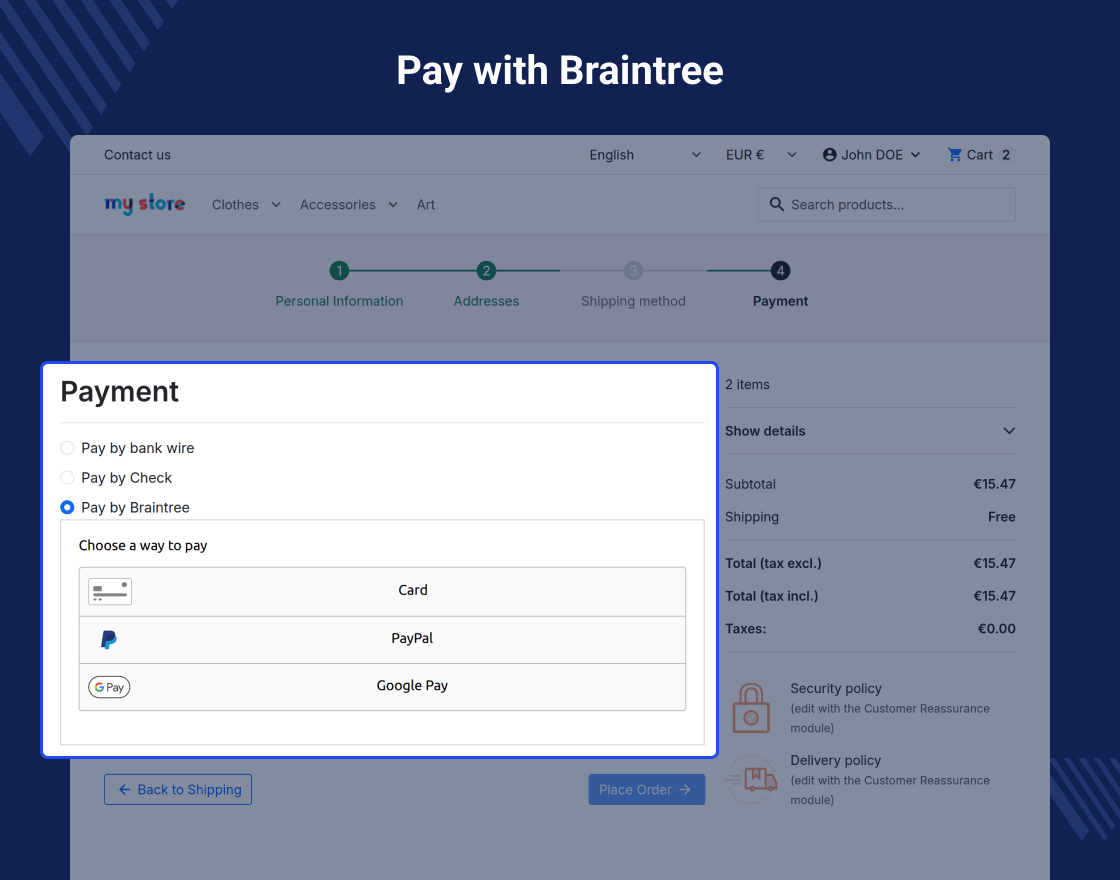The height and width of the screenshot is (880, 1120).
Task: Open the Art category
Action: [x=426, y=205]
